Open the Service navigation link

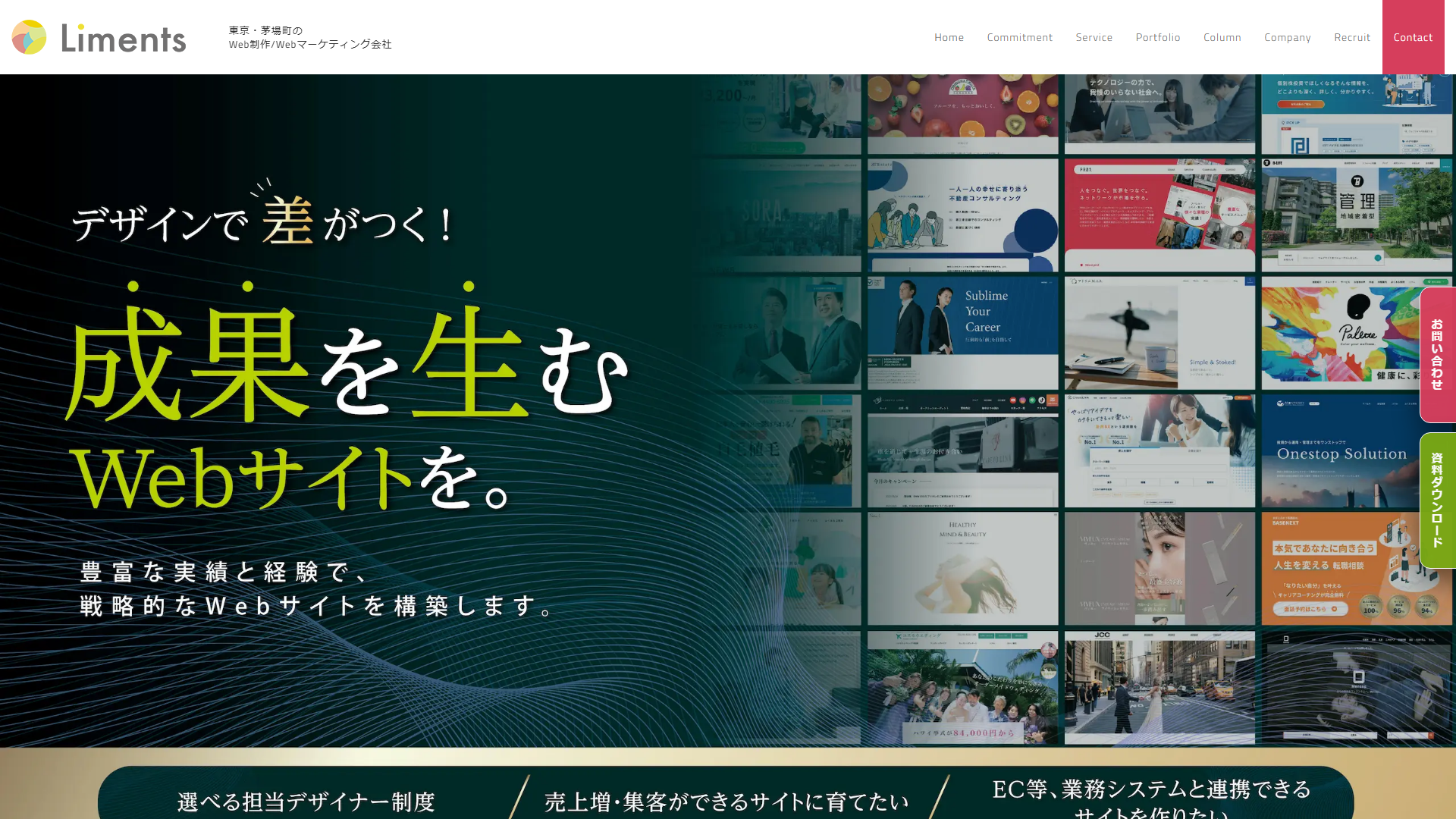[1094, 37]
